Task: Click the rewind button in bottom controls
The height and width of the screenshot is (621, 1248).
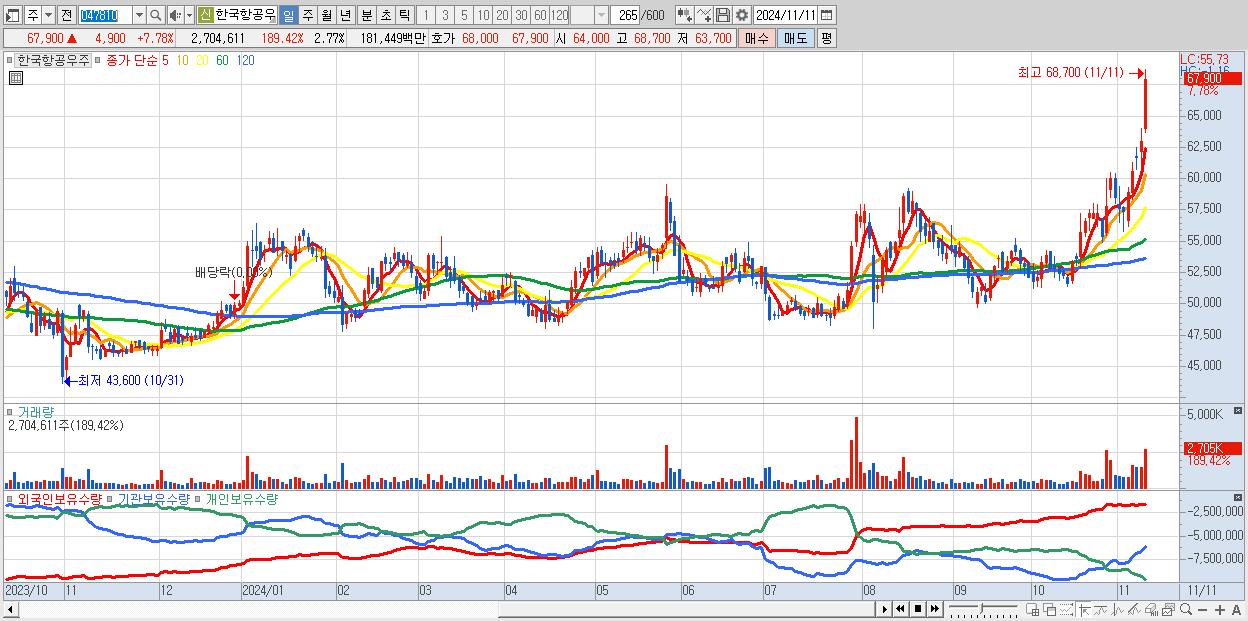Action: point(900,609)
